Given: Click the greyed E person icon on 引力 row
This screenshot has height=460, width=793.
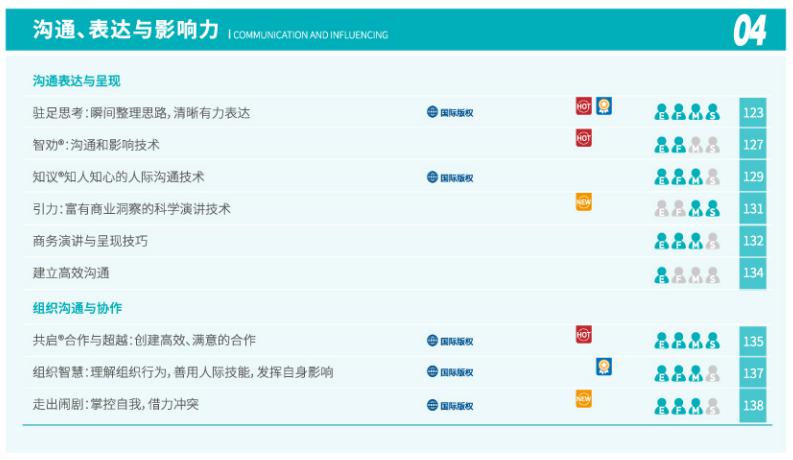Looking at the screenshot, I should pos(661,209).
